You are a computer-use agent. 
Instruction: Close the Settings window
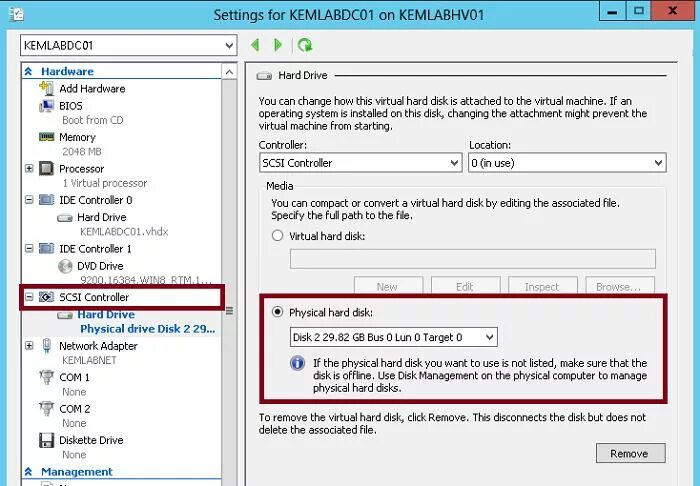[x=672, y=11]
